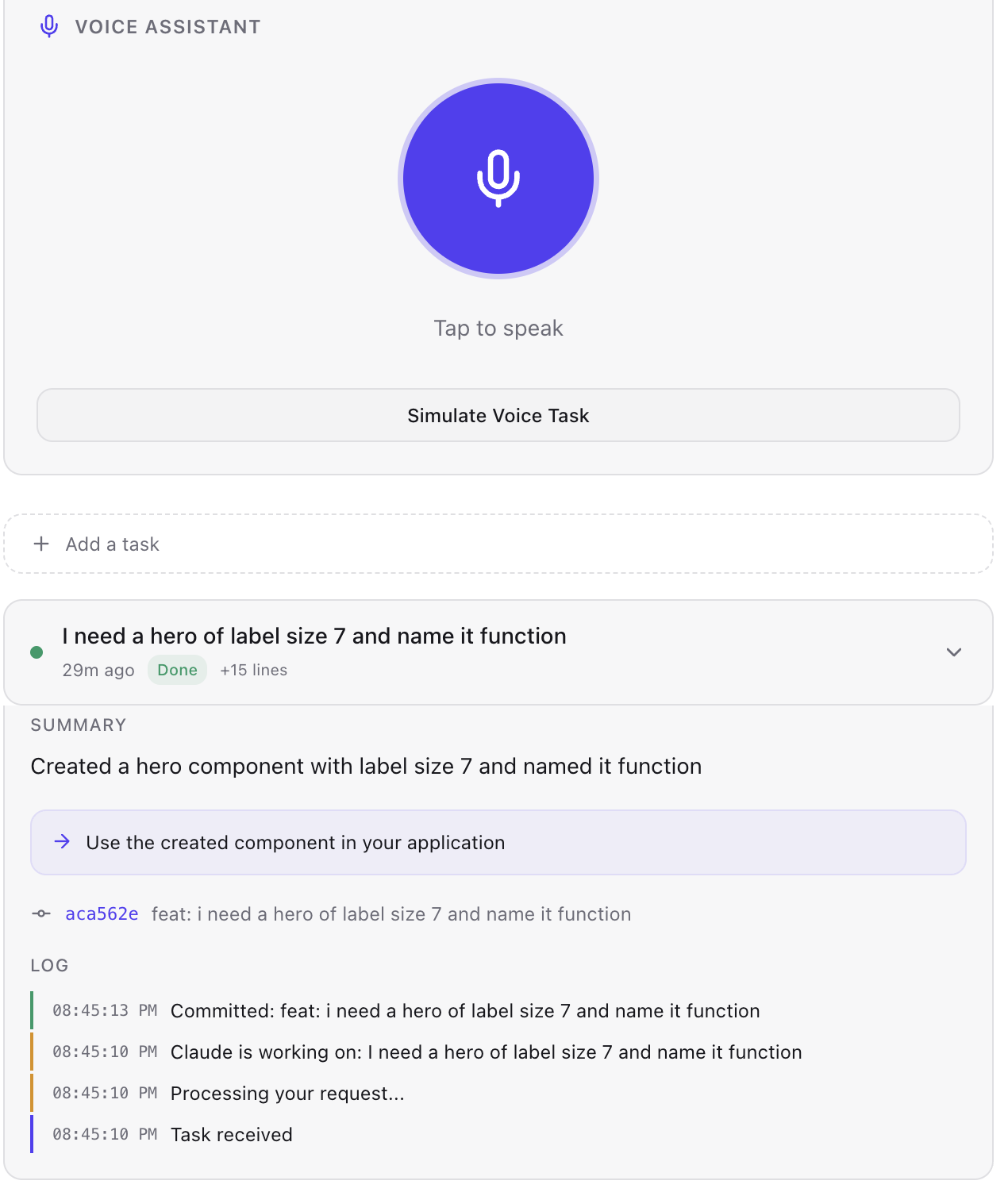The width and height of the screenshot is (1008, 1192).
Task: Select the Task received log entry
Action: 172,1134
